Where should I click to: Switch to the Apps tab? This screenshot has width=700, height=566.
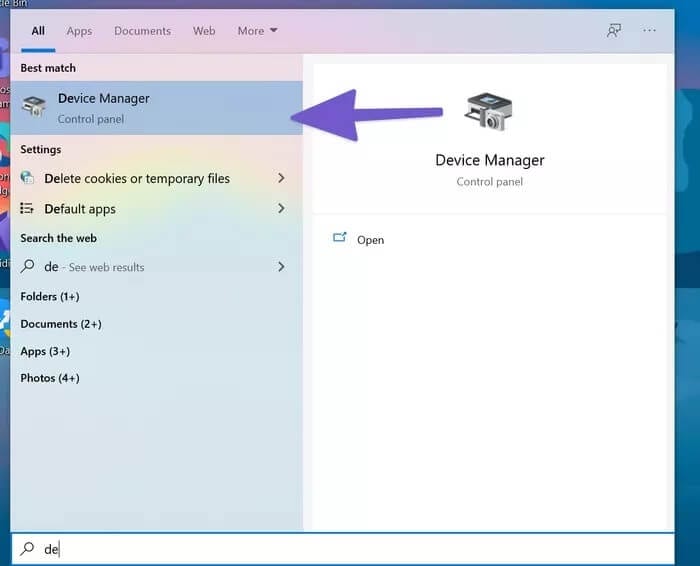pos(79,31)
